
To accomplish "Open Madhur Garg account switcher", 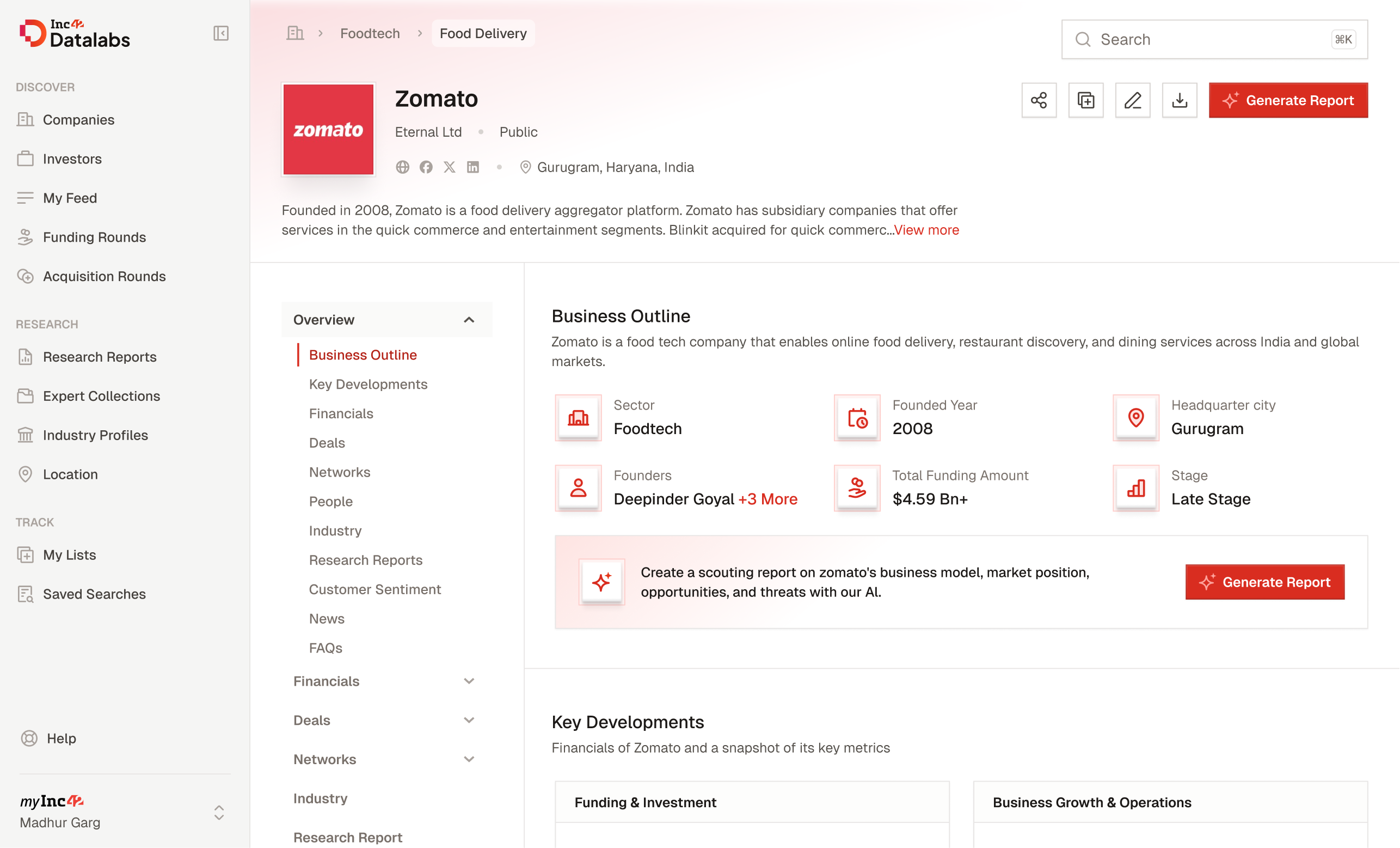I will click(x=219, y=812).
